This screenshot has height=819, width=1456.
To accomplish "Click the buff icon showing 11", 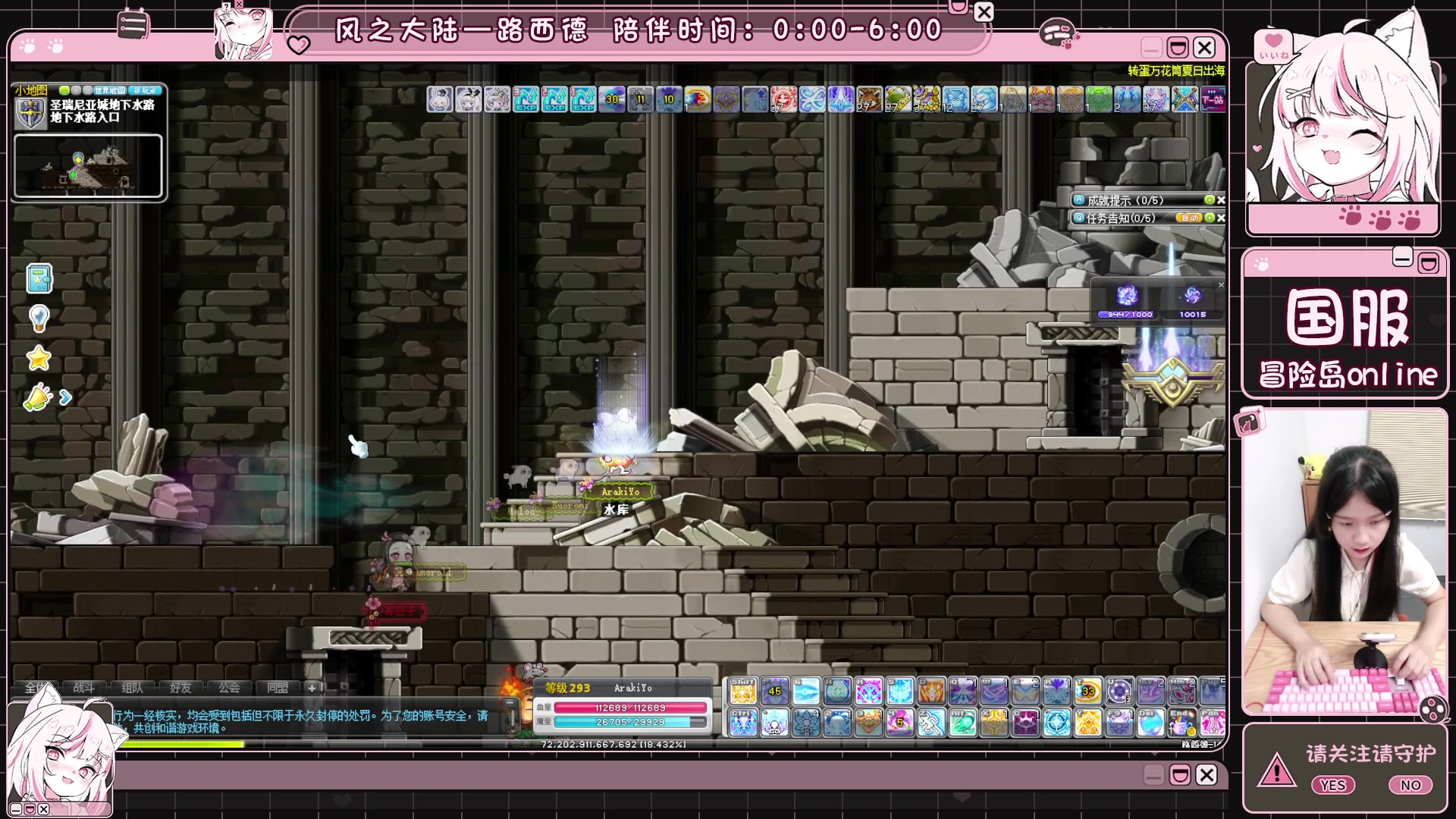I will point(641,99).
